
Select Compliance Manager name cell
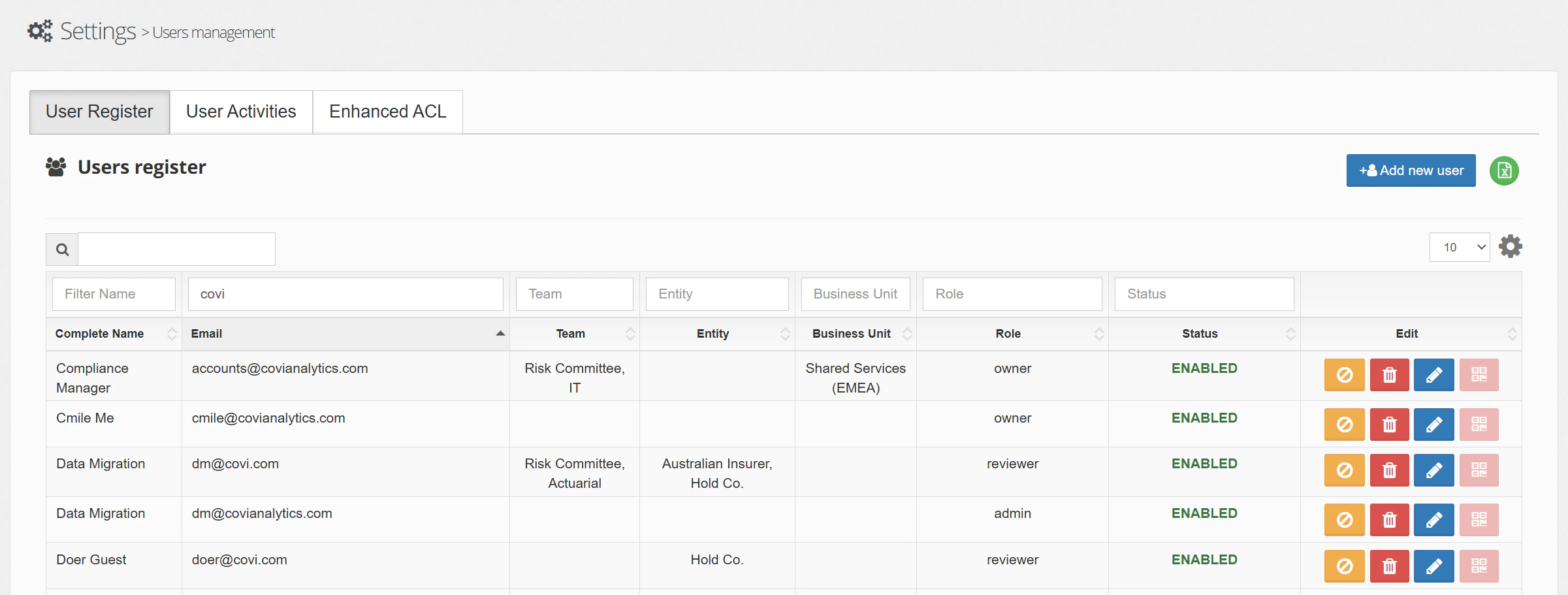click(x=114, y=378)
